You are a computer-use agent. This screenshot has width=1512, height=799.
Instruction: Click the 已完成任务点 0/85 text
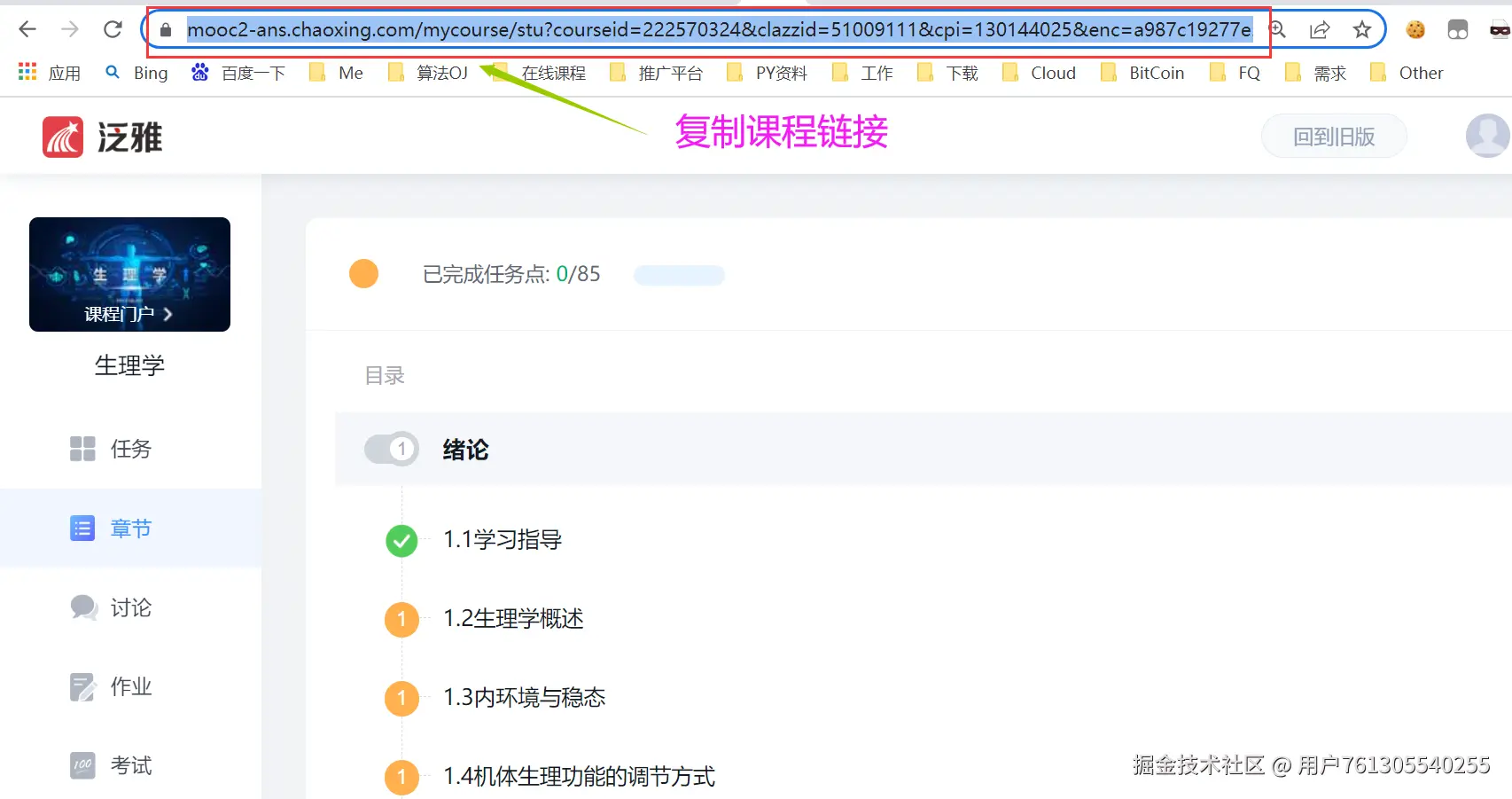pos(511,275)
